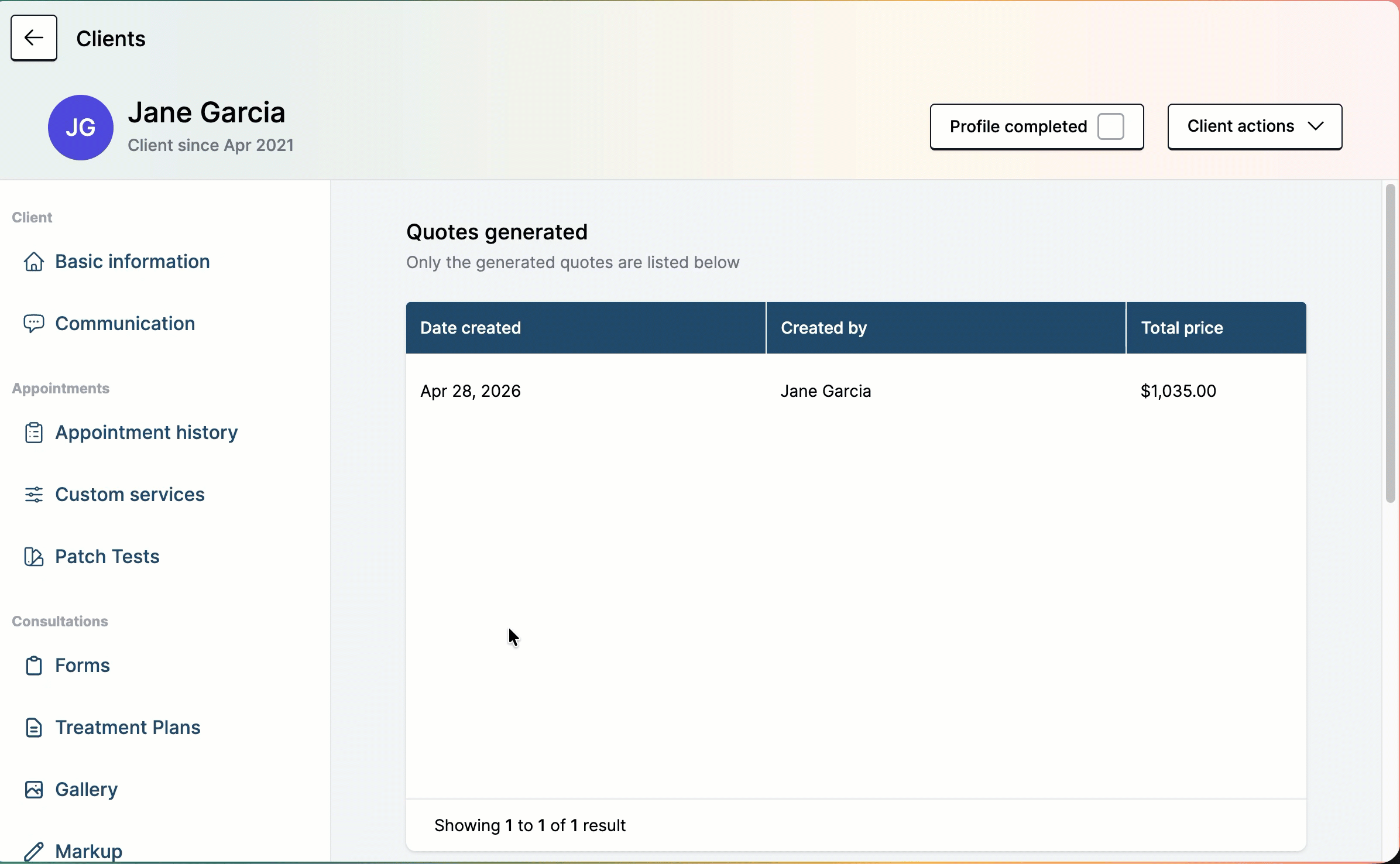Image resolution: width=1400 pixels, height=864 pixels.
Task: Click the Forms clipboard icon
Action: pos(34,666)
